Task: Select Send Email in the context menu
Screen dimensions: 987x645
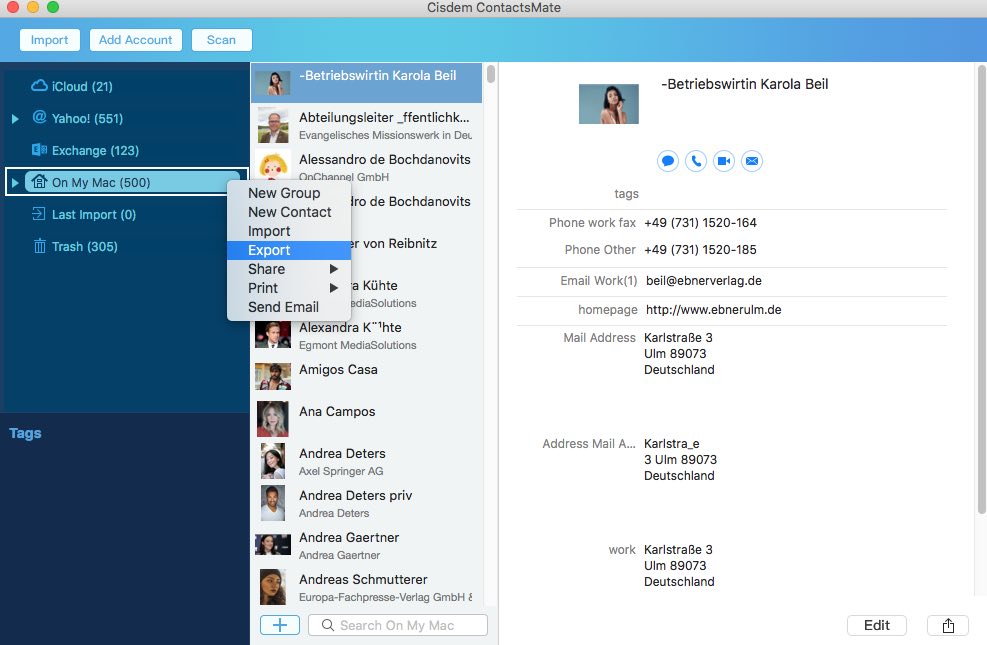Action: coord(283,306)
